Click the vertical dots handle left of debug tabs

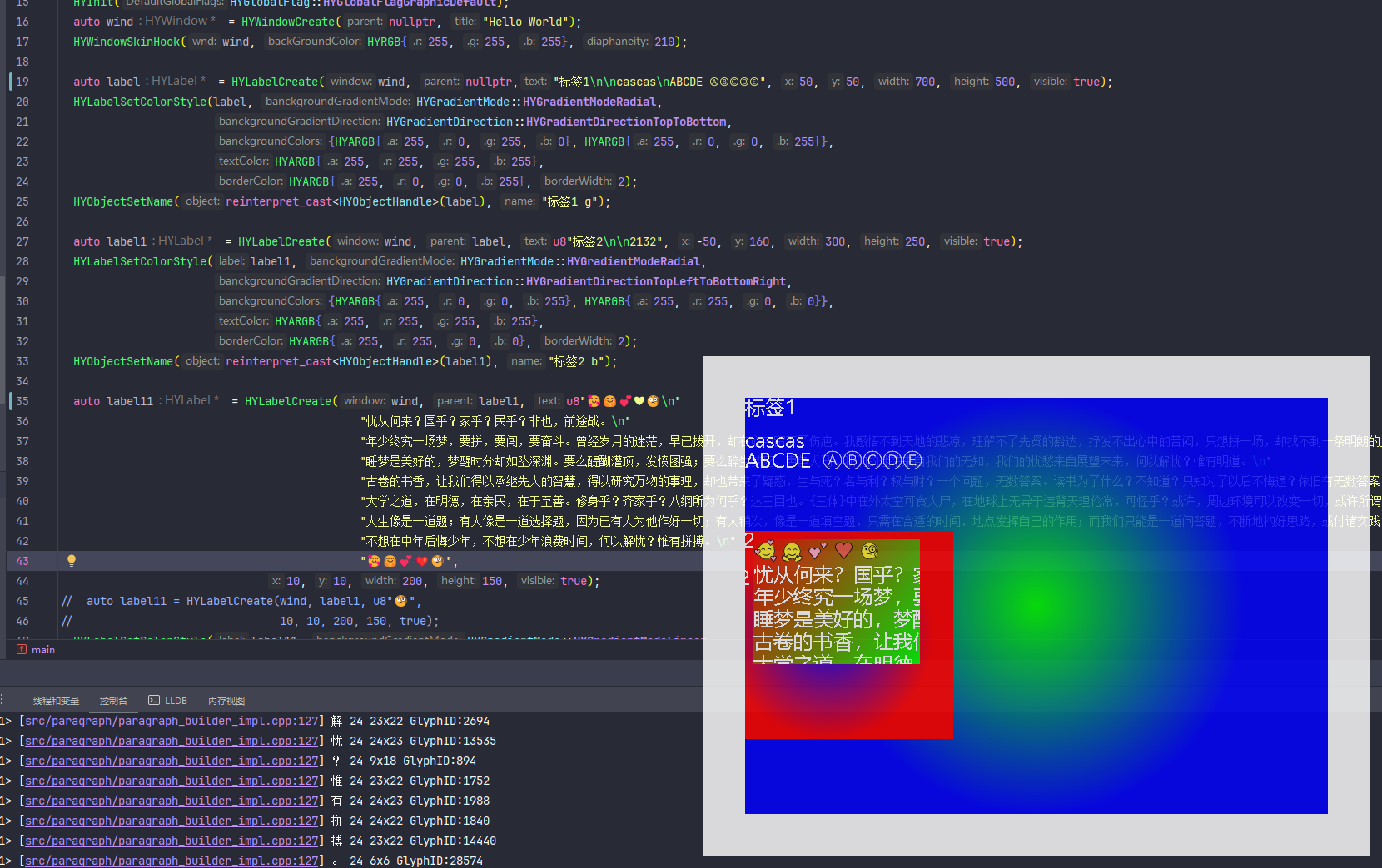(2, 701)
